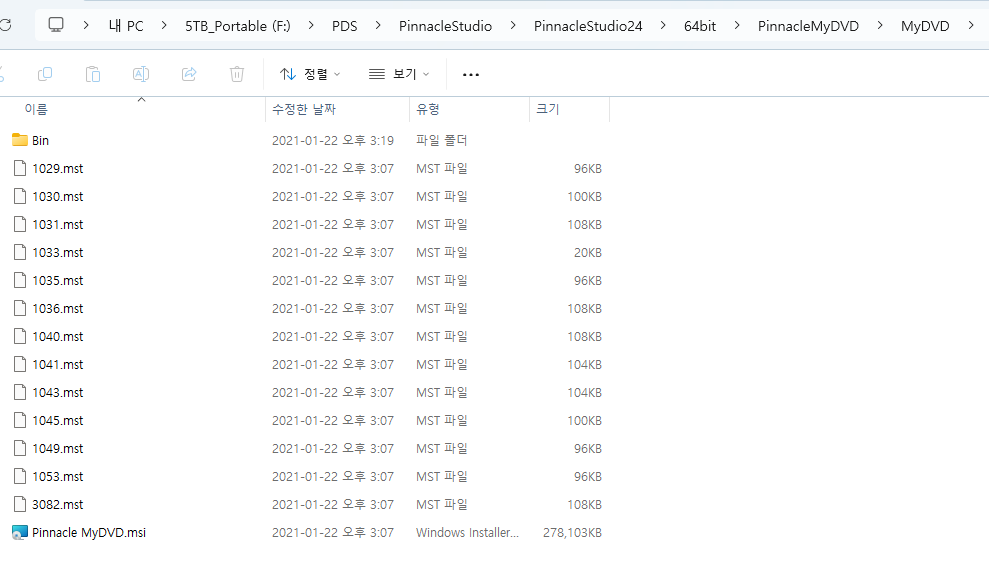
Task: Go to the 64bit breadcrumb
Action: [x=700, y=26]
